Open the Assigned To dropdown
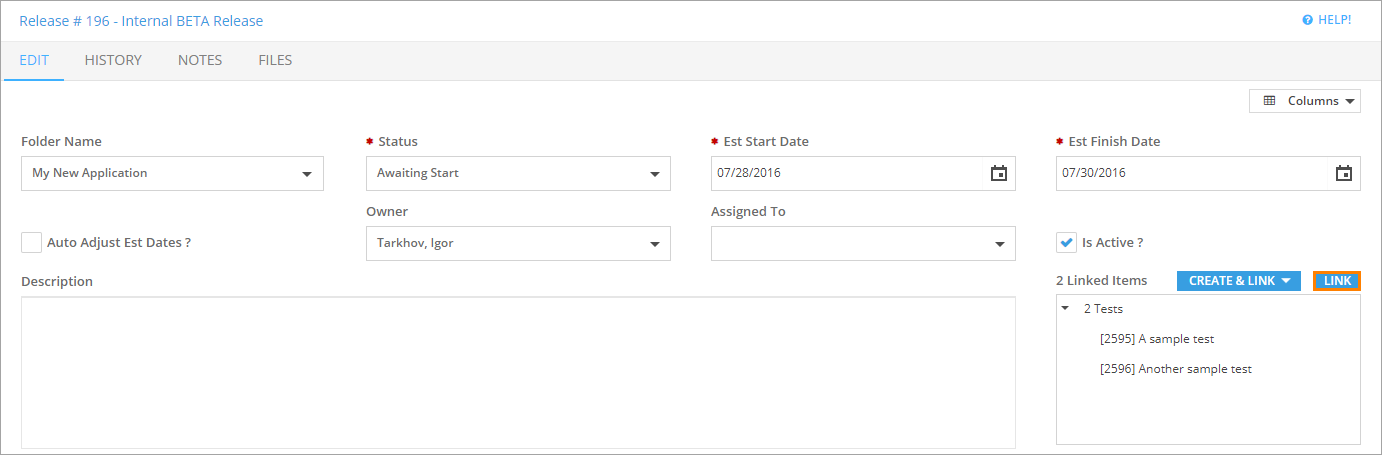Screen dimensions: 1382x455 999,244
